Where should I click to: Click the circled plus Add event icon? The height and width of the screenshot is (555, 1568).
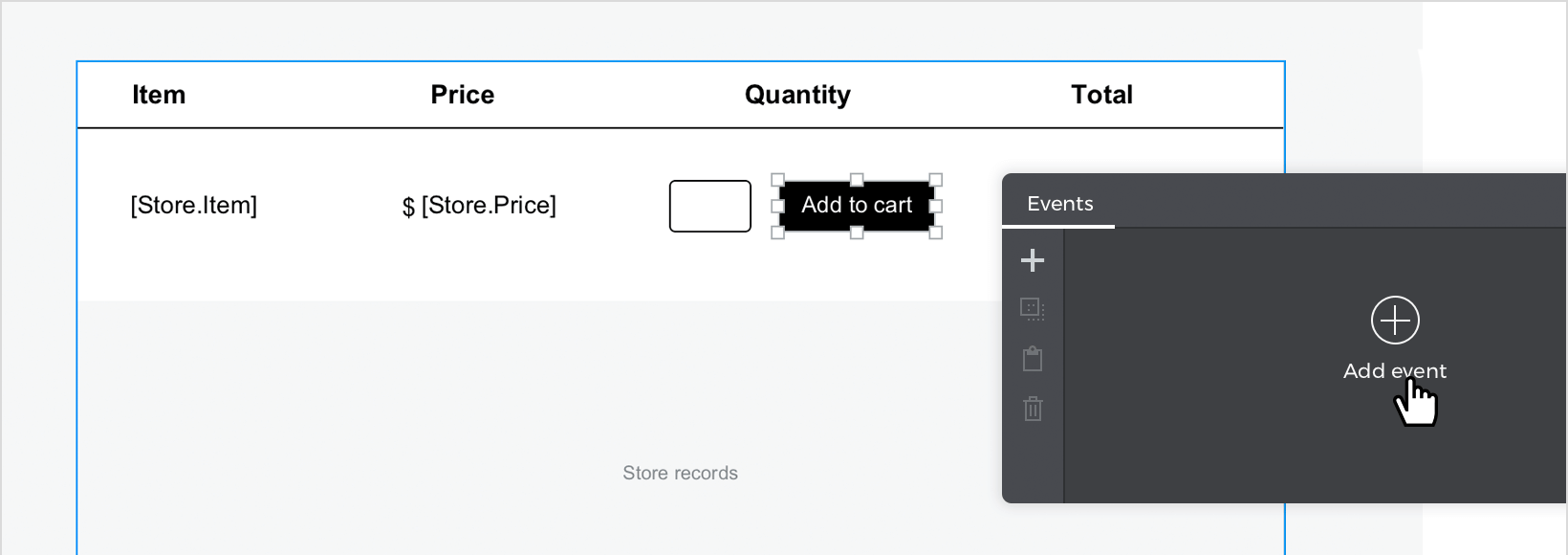click(x=1395, y=320)
